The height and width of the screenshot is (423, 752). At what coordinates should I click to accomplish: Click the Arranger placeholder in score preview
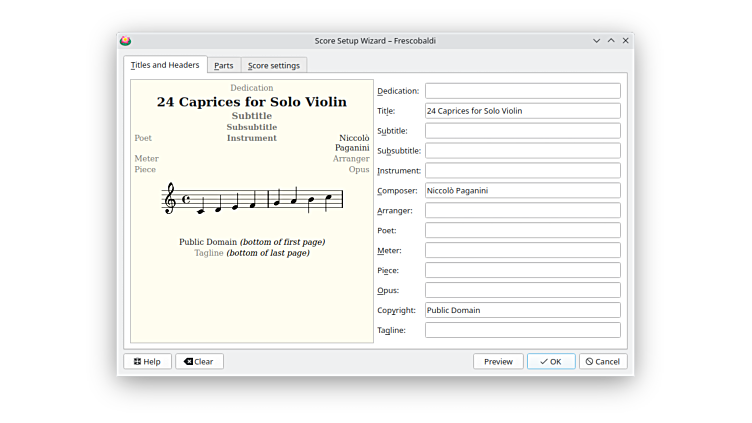[x=351, y=158]
